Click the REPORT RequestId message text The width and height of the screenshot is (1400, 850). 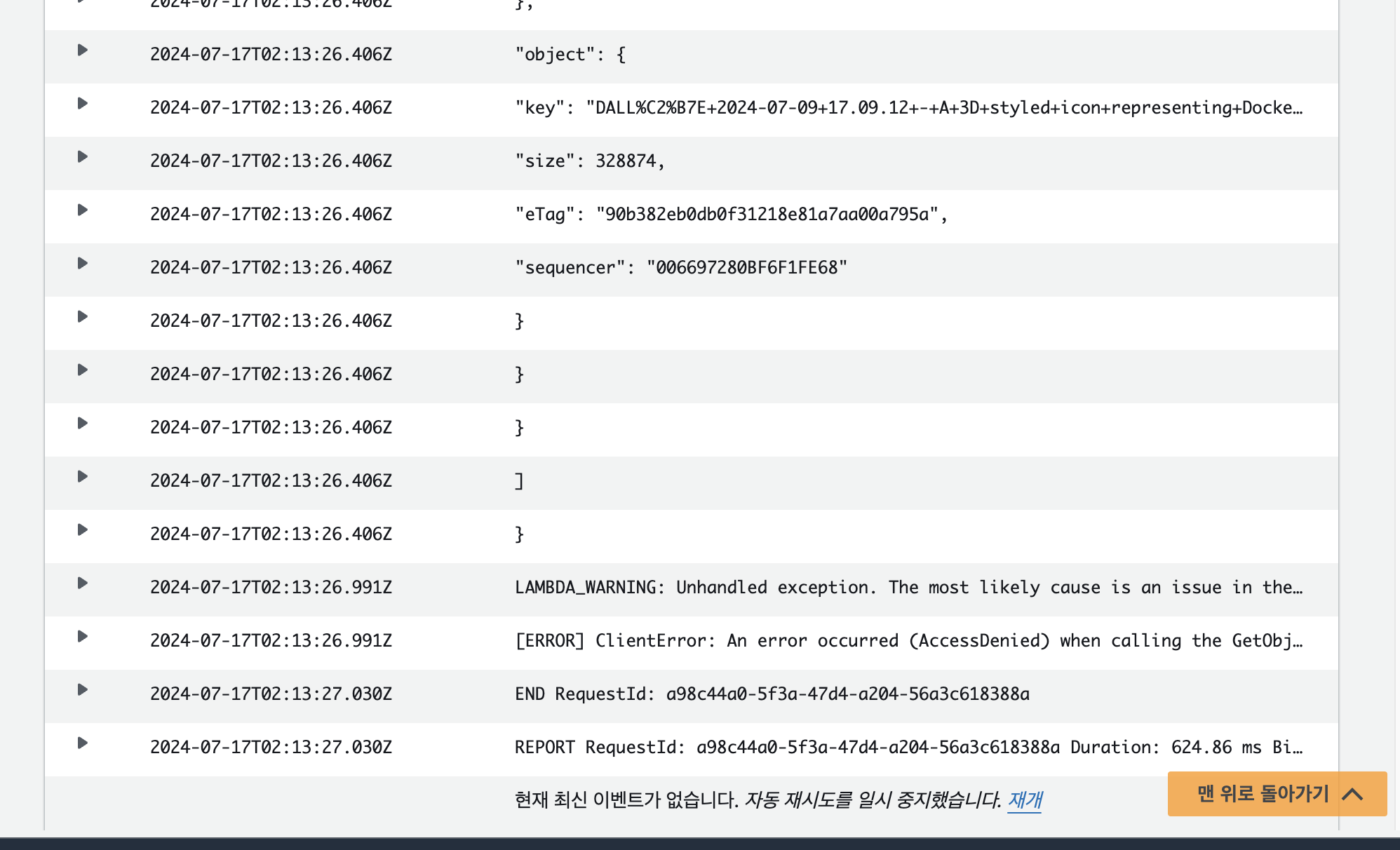(x=908, y=748)
